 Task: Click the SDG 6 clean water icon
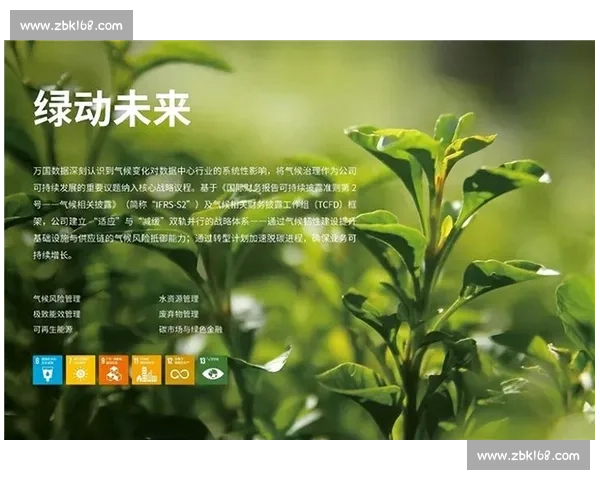click(47, 370)
